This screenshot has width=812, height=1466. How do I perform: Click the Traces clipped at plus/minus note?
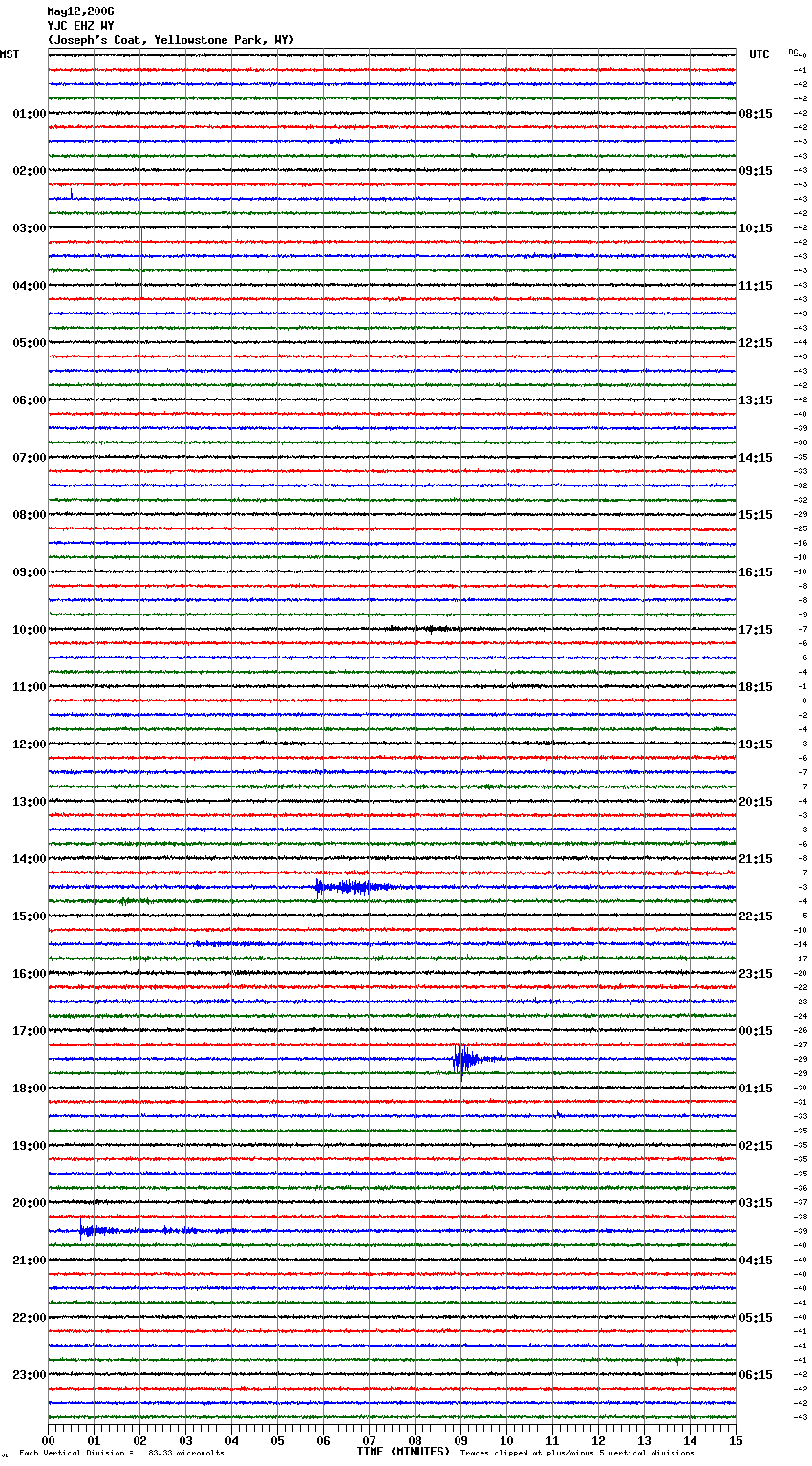(577, 1454)
